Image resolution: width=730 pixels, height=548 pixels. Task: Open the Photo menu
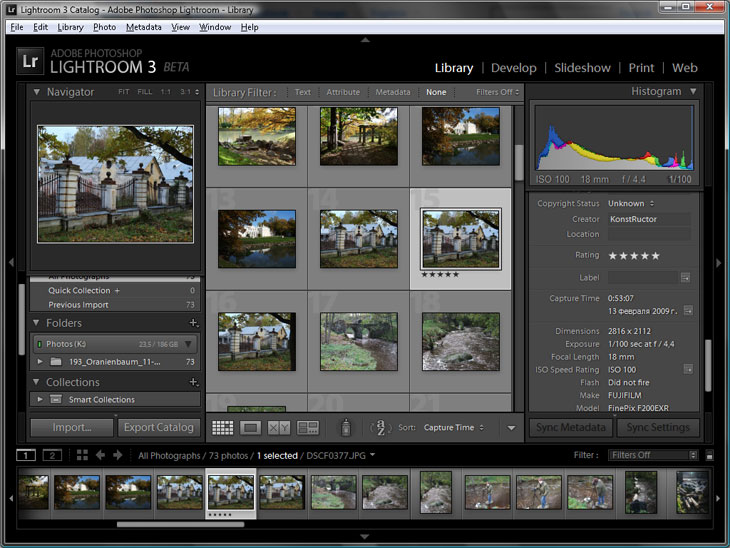click(x=104, y=27)
